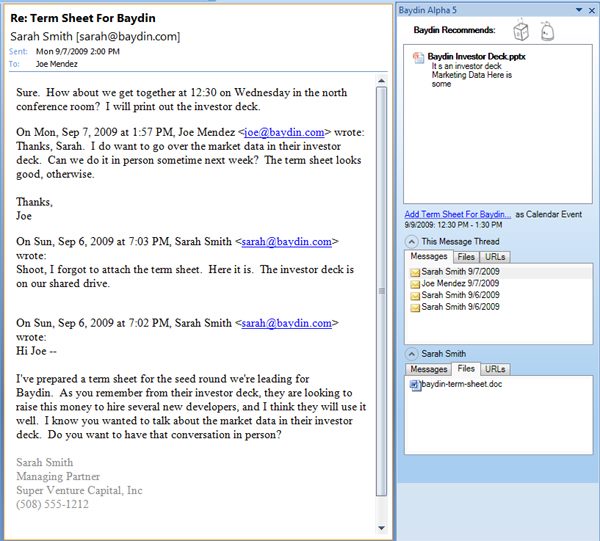
Task: Click the message scrollbar up arrow
Action: (381, 81)
